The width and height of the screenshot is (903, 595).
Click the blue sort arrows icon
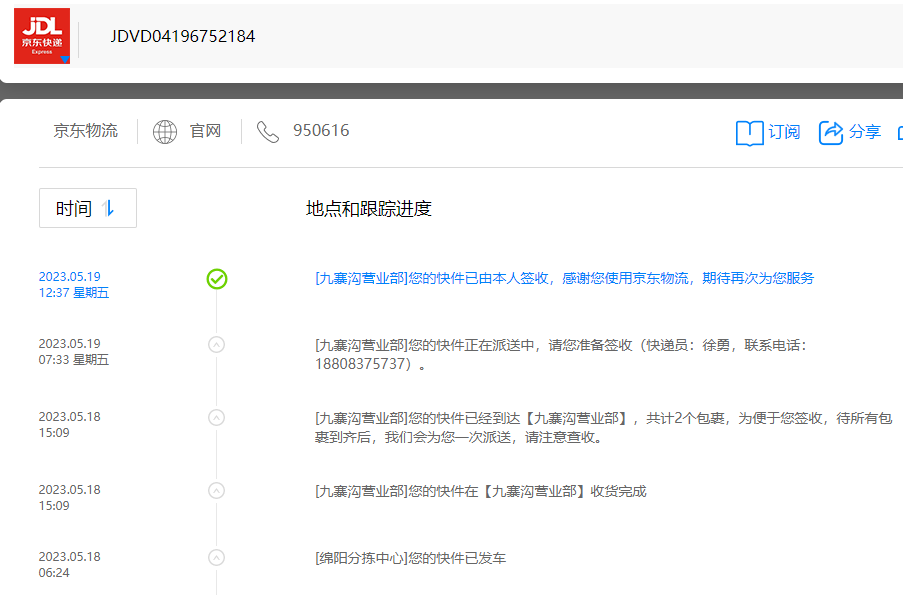(108, 208)
